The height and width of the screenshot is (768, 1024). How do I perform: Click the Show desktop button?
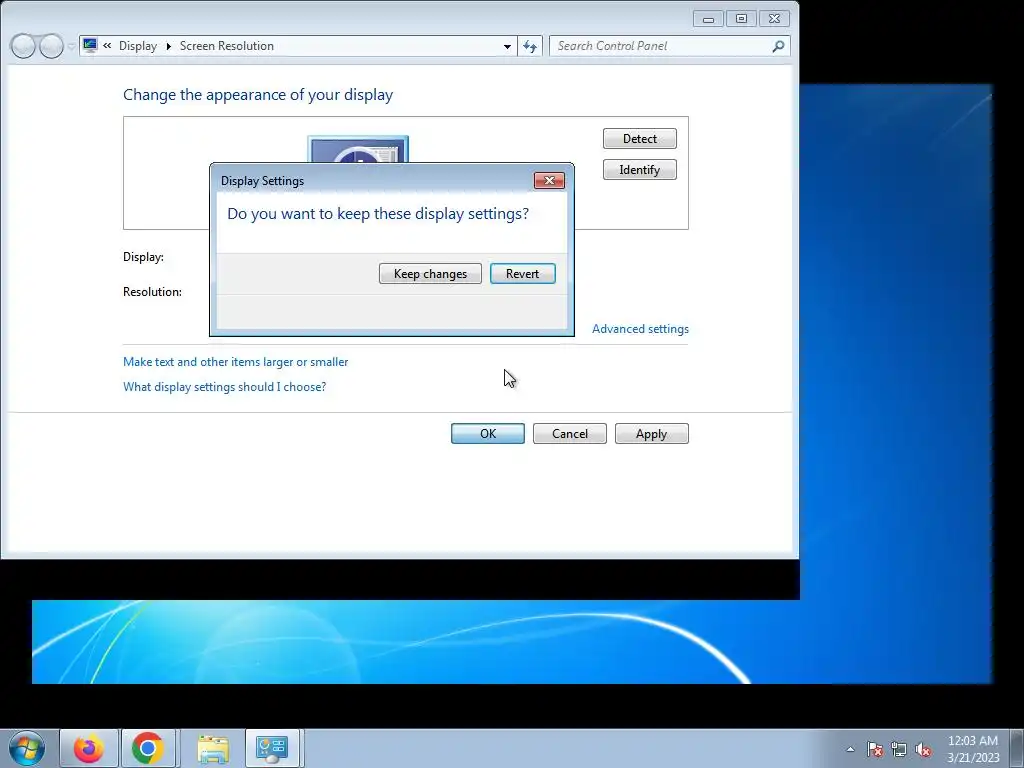pyautogui.click(x=1017, y=748)
